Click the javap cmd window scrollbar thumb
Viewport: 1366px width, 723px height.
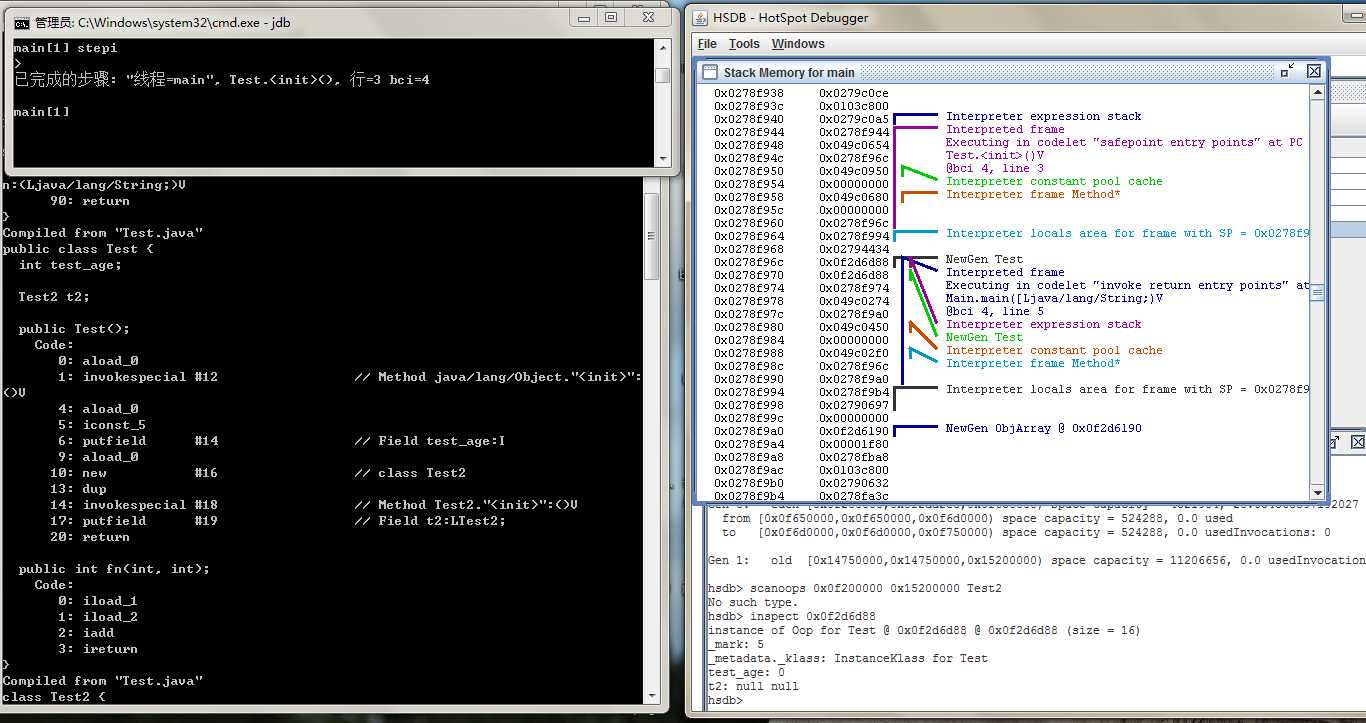(649, 236)
